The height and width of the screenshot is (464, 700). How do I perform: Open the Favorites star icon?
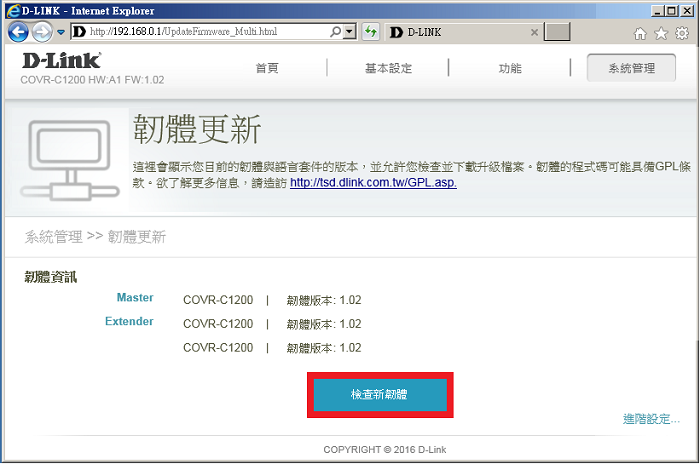pyautogui.click(x=660, y=33)
